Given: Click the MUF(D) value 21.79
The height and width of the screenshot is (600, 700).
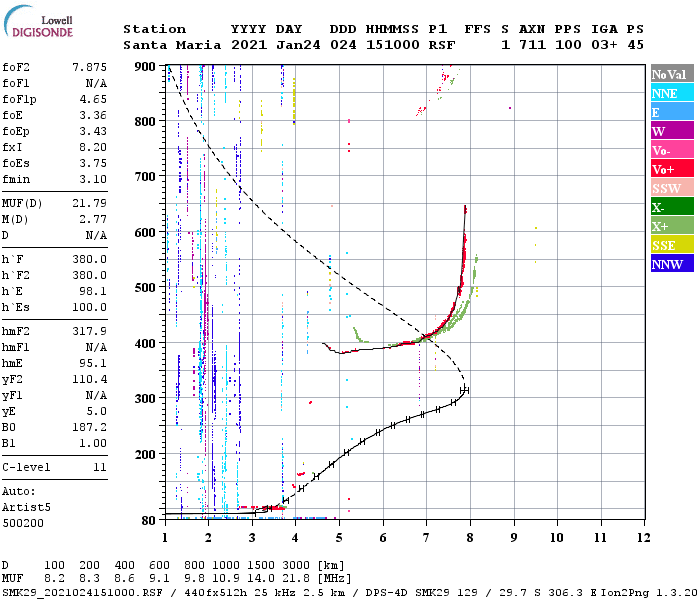Looking at the screenshot, I should [x=89, y=203].
